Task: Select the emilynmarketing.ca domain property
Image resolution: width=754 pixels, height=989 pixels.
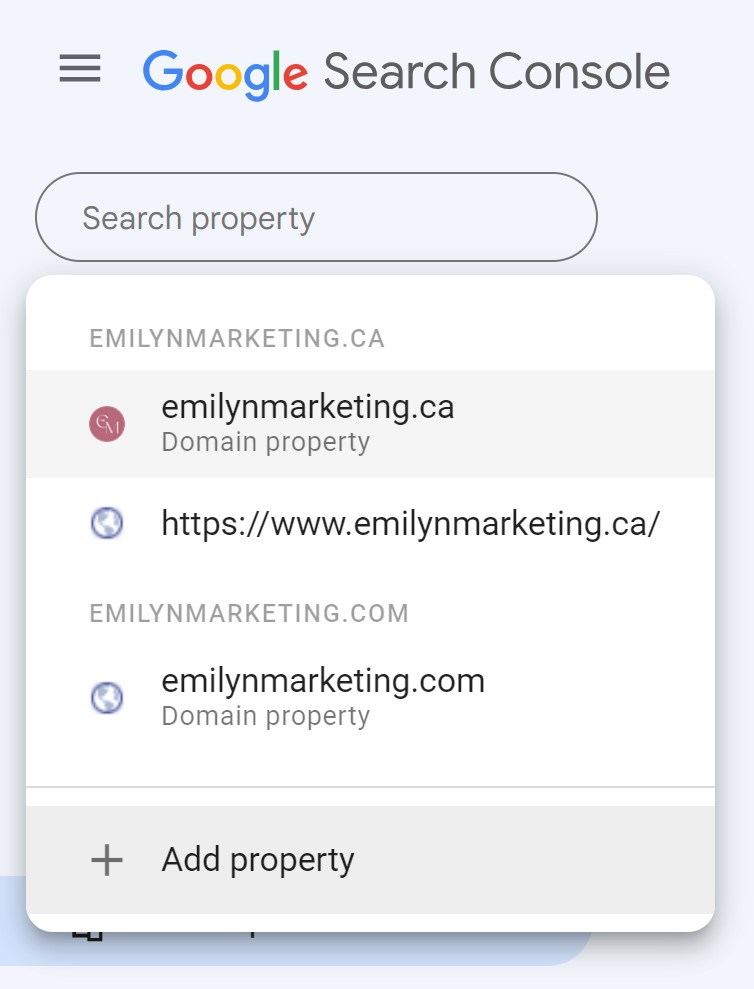Action: point(370,424)
